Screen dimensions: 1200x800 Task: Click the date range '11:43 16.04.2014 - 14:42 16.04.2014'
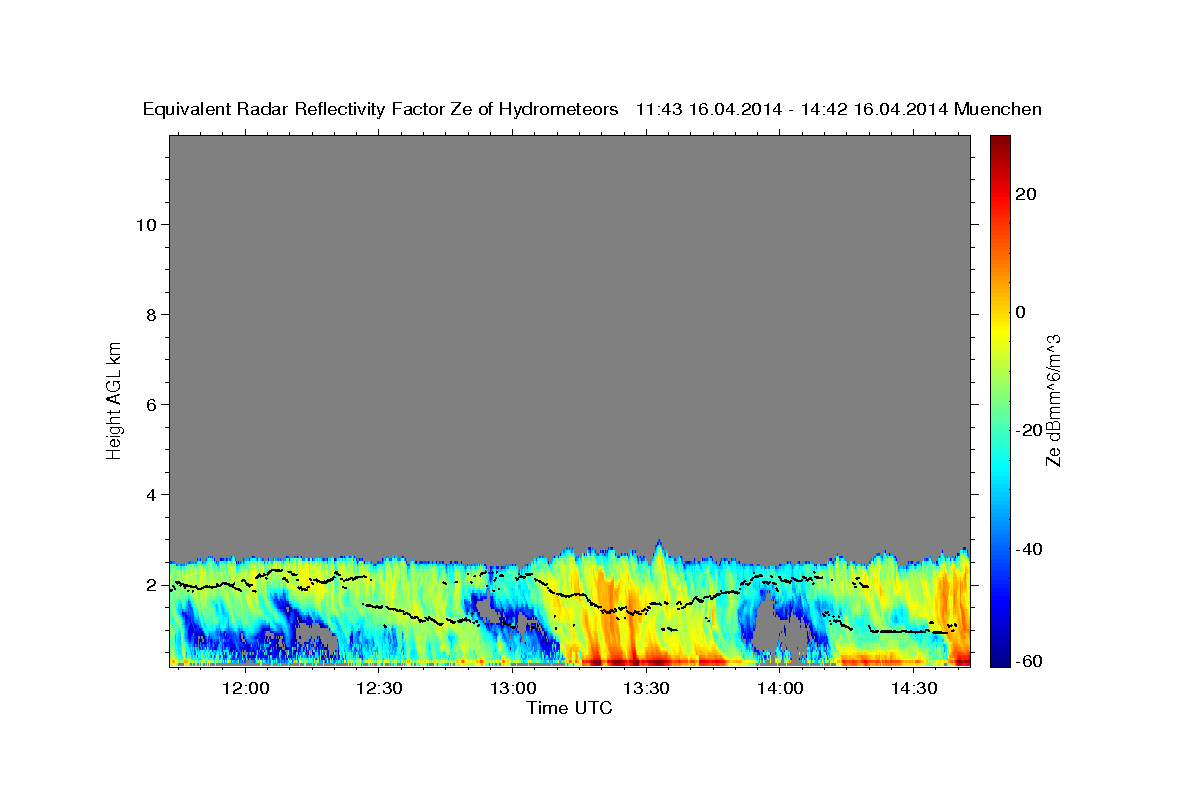[792, 110]
